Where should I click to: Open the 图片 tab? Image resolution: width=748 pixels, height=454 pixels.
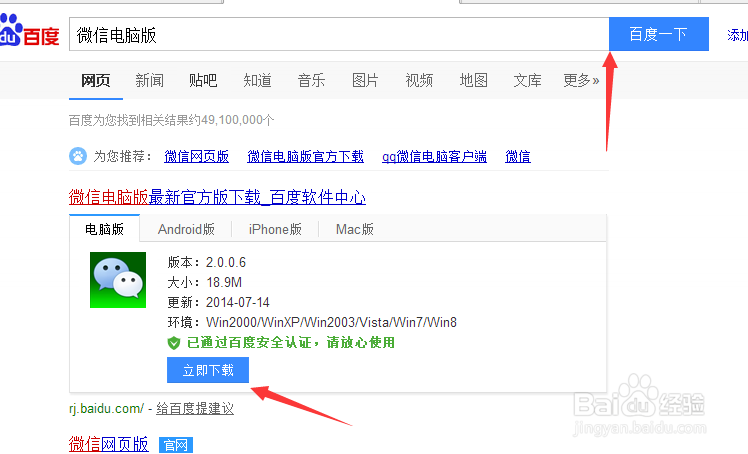tap(365, 80)
